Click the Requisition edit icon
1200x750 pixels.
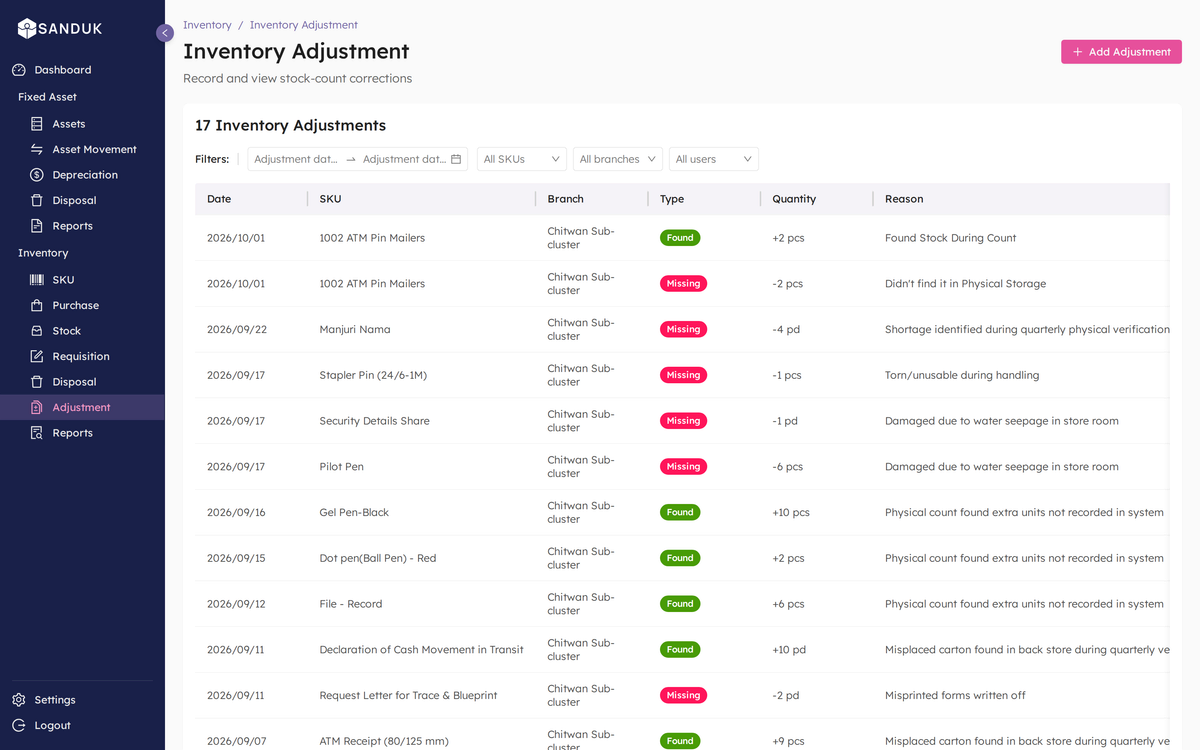tap(37, 356)
